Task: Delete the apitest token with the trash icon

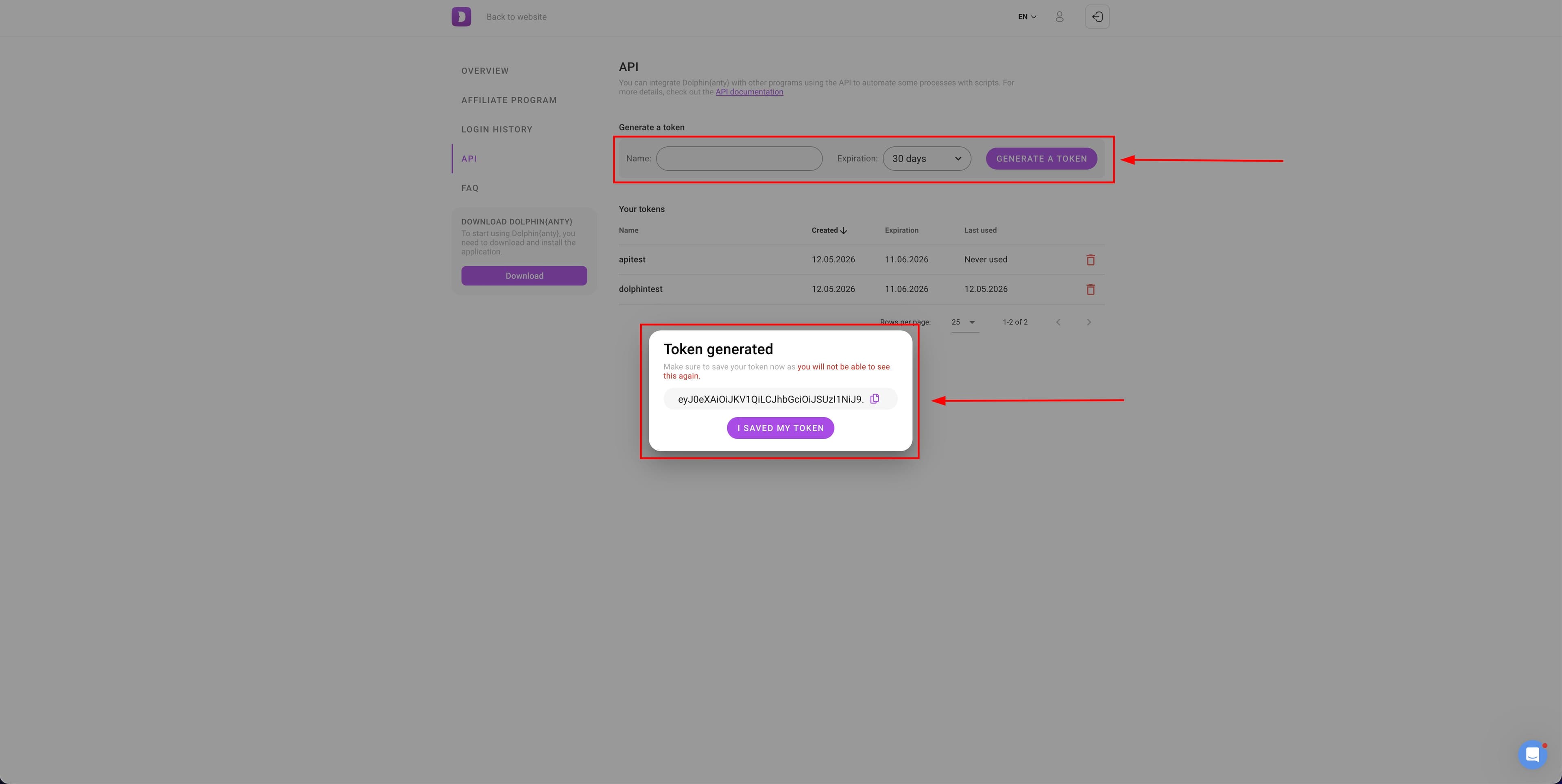Action: click(1090, 259)
